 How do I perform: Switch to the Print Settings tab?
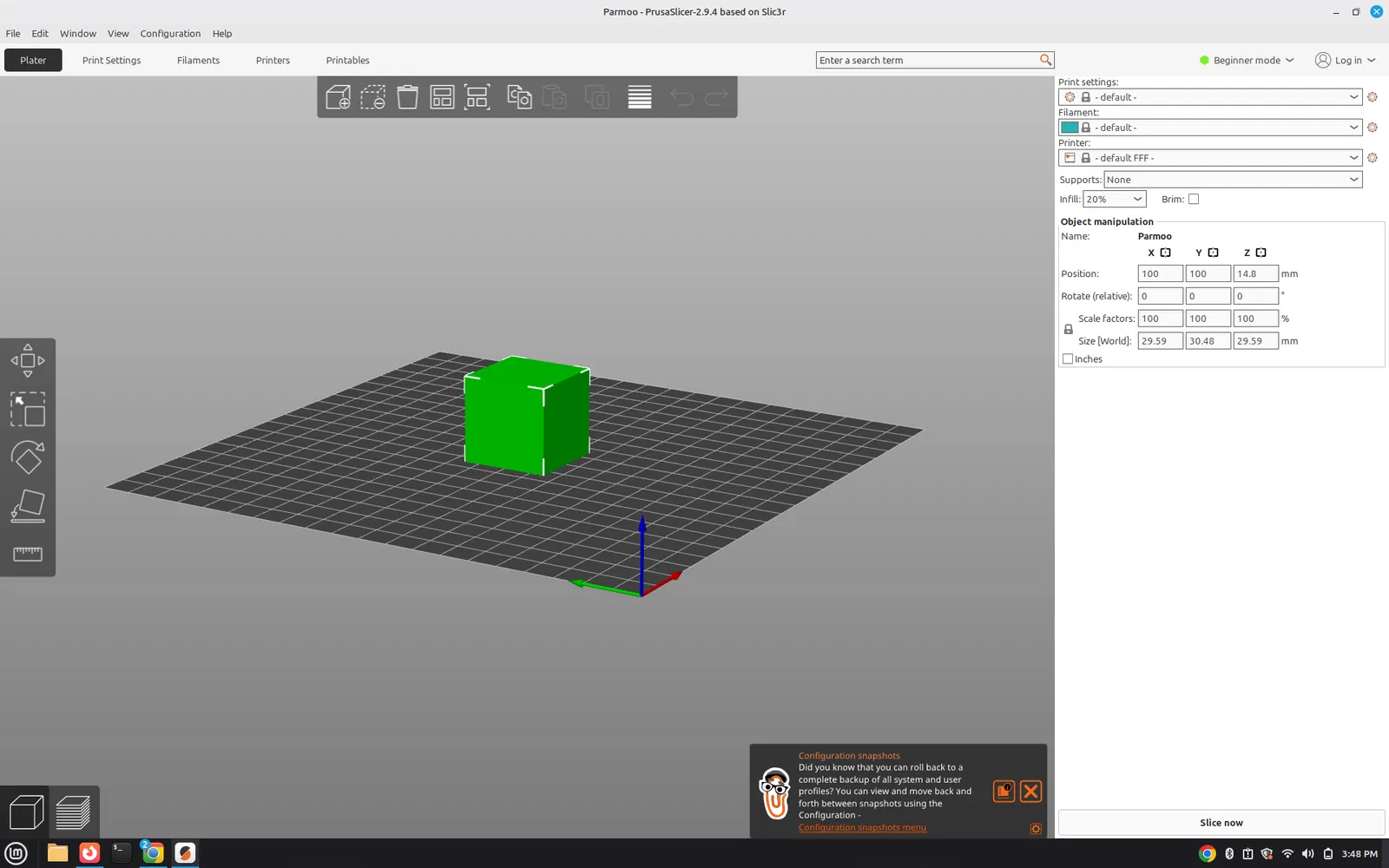[x=111, y=60]
